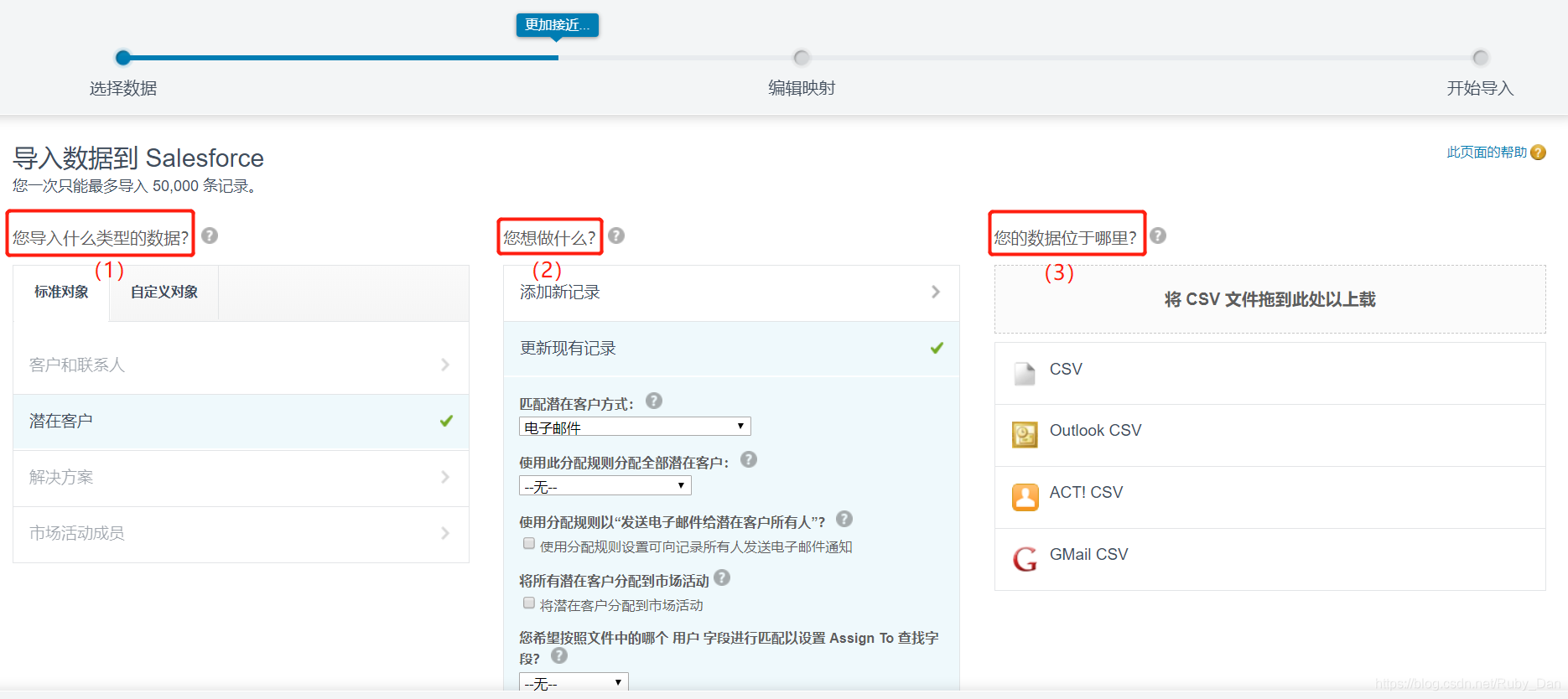Click 选择数据 progress step dot
The height and width of the screenshot is (699, 1568).
point(123,58)
